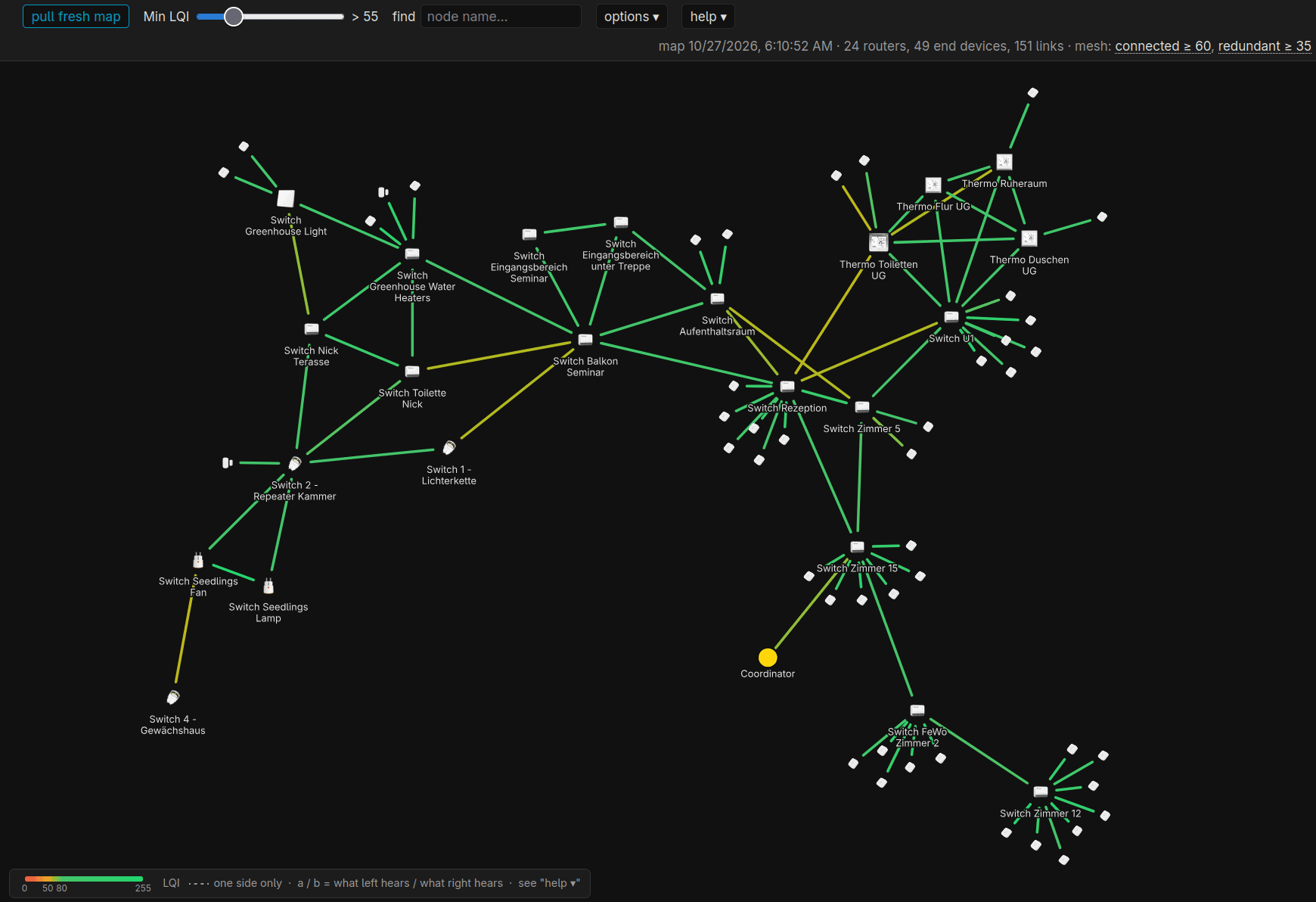Select the Thermo Ruheraum node icon
This screenshot has height=902, width=1316.
(1004, 162)
